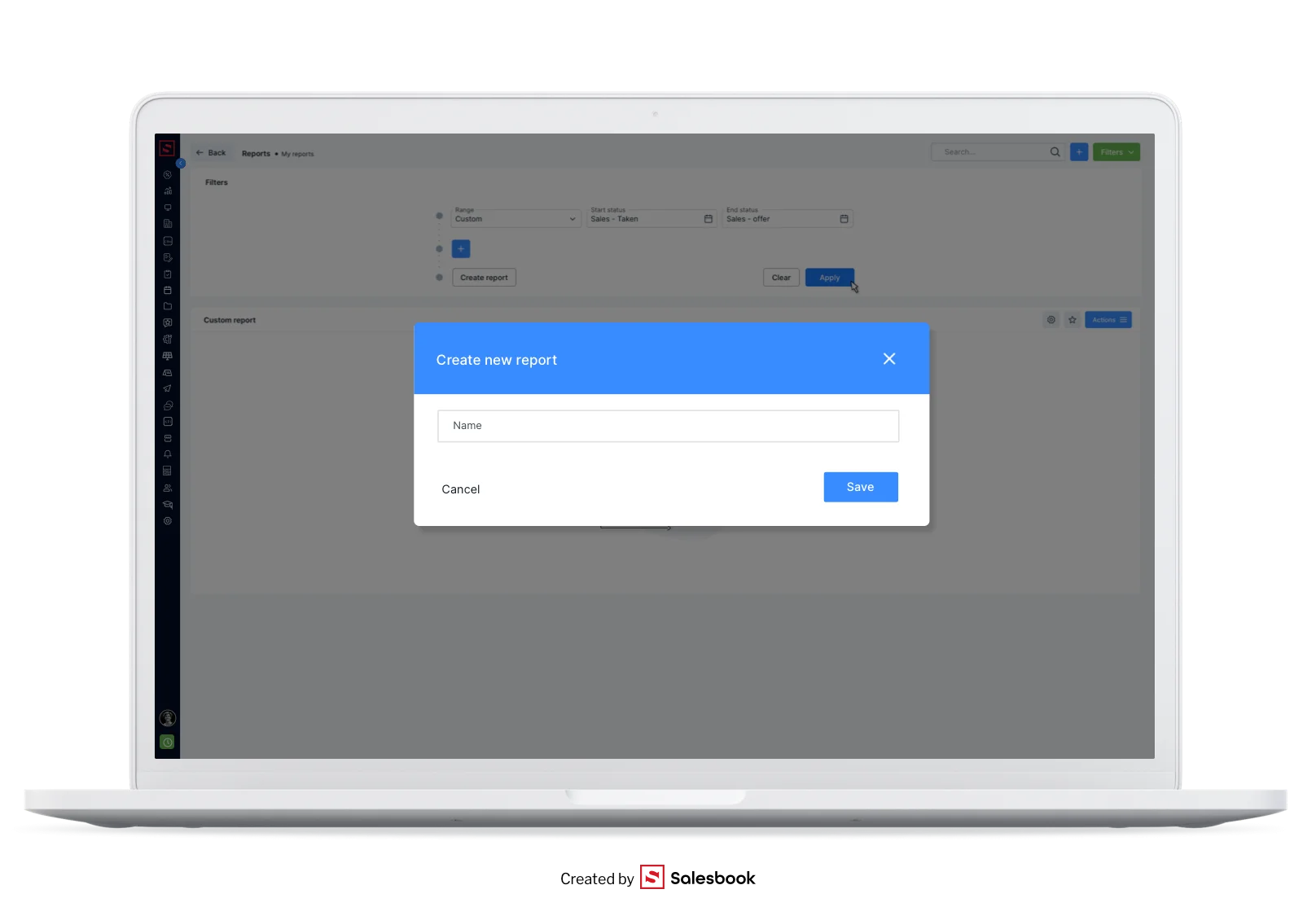Click the Name input field
Screen dimensions: 1316x907
click(x=668, y=426)
